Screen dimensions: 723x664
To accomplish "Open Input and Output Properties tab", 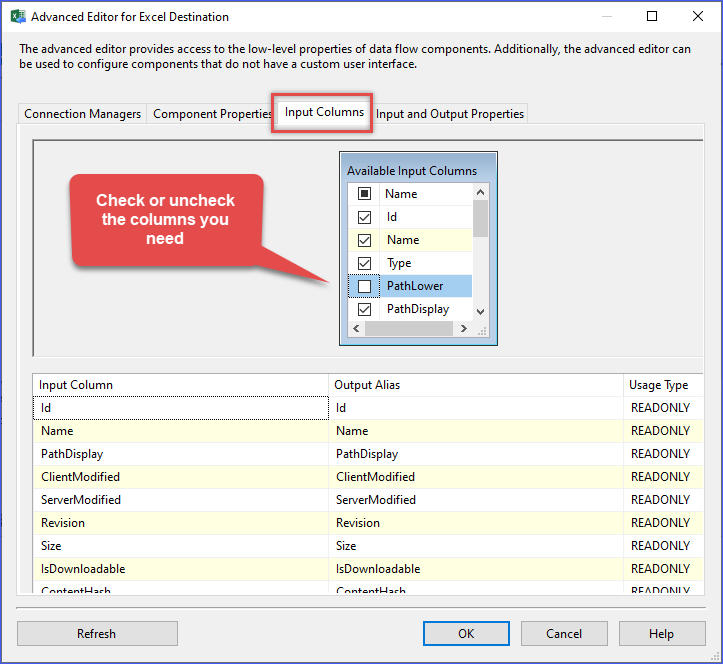I will click(450, 113).
